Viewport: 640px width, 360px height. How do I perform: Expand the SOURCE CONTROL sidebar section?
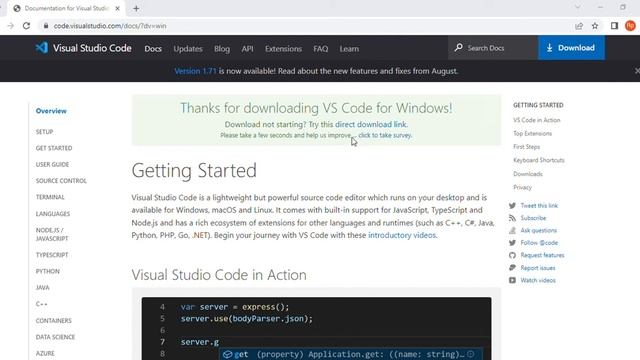(x=61, y=181)
